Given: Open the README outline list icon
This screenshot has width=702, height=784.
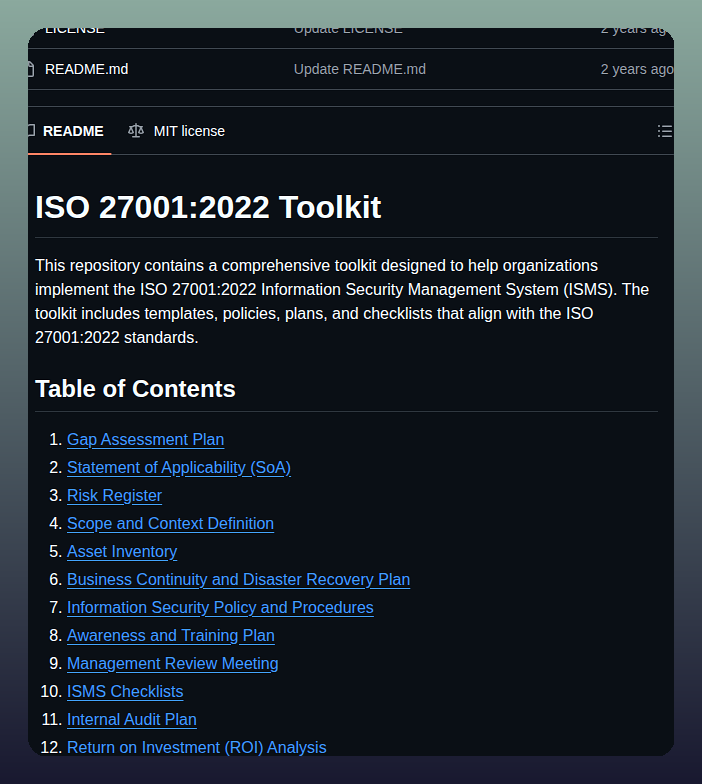Looking at the screenshot, I should tap(664, 131).
